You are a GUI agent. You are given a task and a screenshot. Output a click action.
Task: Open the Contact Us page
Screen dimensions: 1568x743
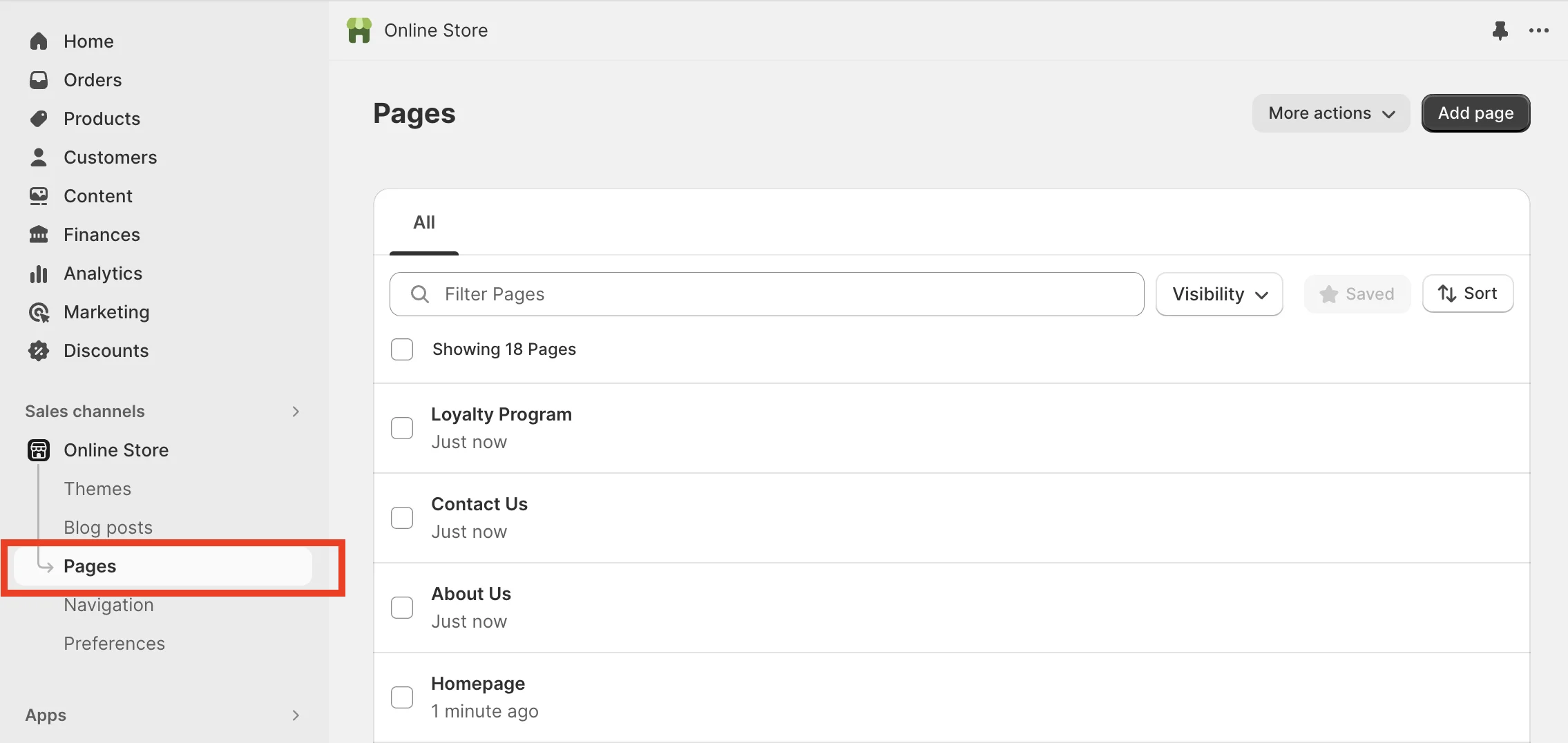pyautogui.click(x=479, y=504)
